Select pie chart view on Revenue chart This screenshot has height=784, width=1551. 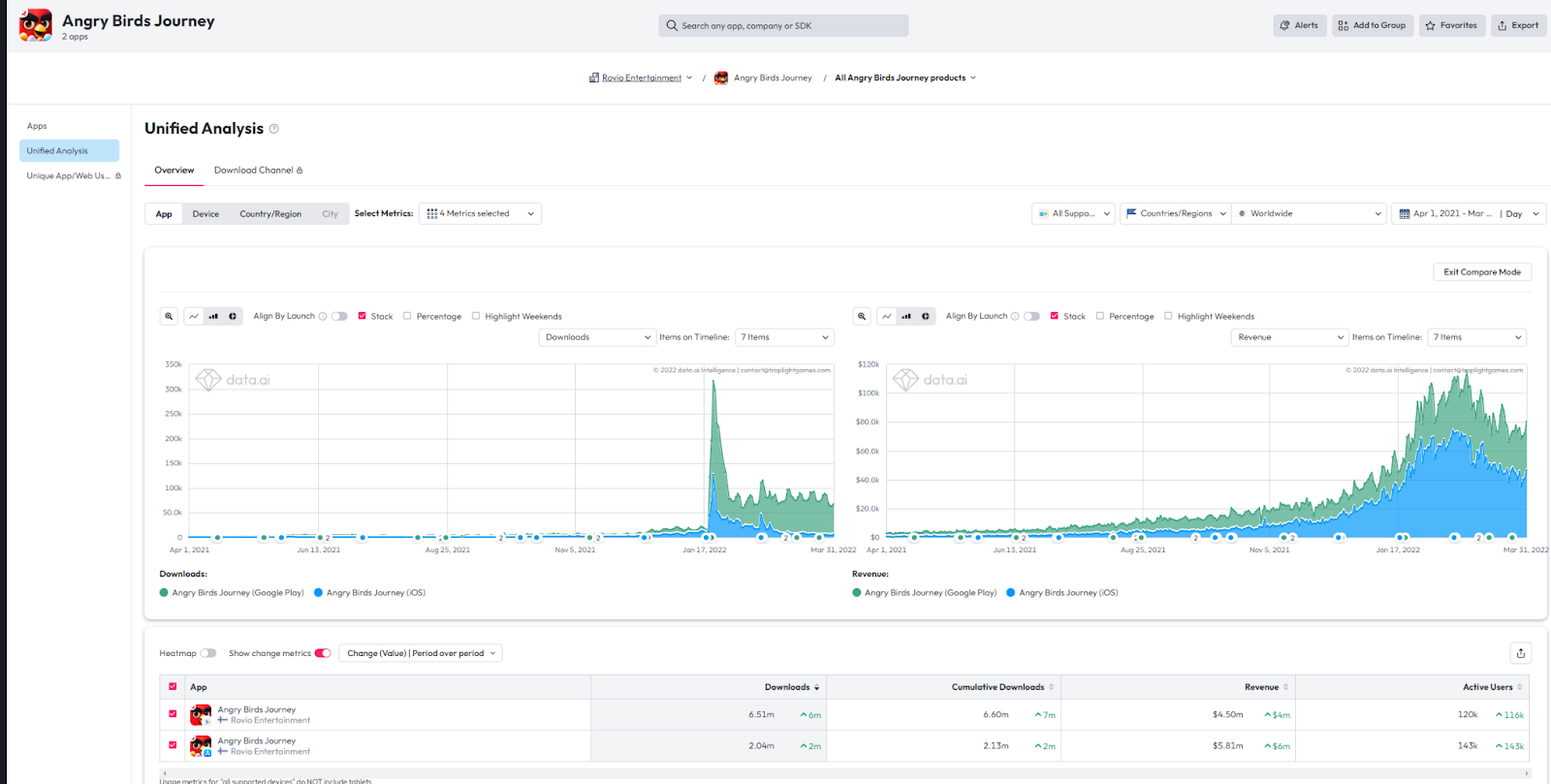pos(926,316)
